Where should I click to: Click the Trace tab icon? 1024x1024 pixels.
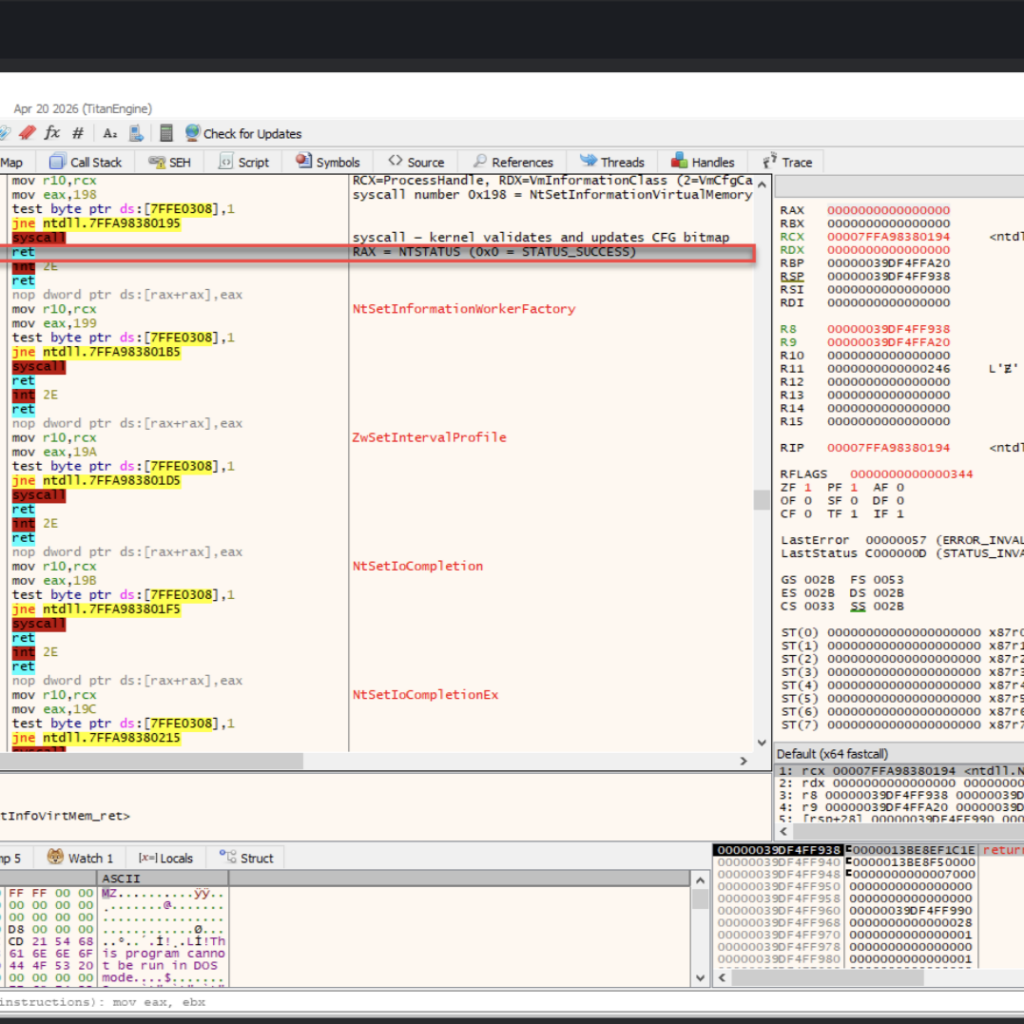tap(770, 161)
